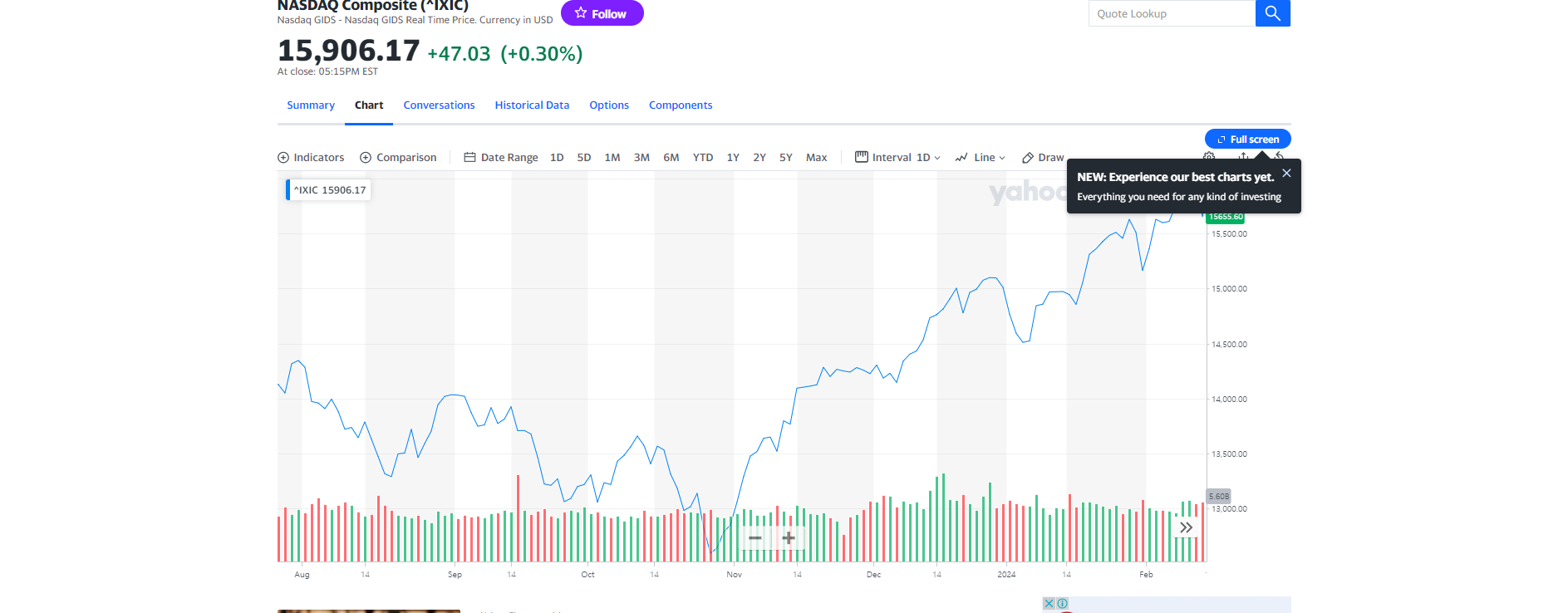
Task: Go to the Options tab
Action: (x=609, y=105)
